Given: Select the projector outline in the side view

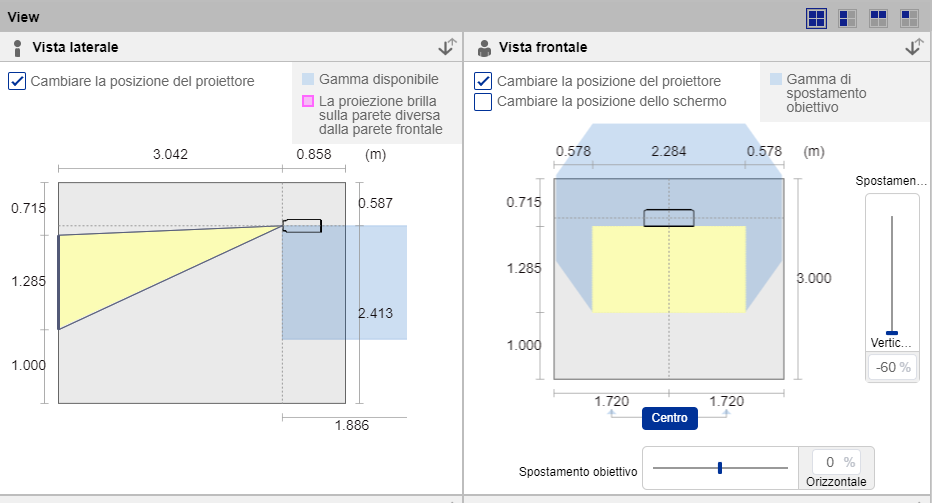Looking at the screenshot, I should pyautogui.click(x=302, y=226).
